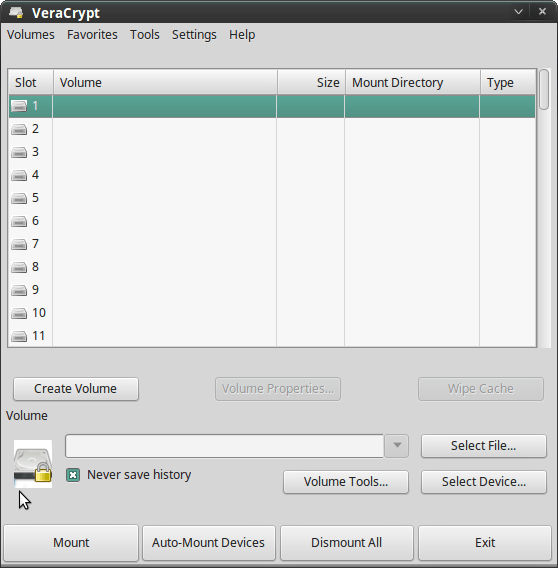This screenshot has height=568, width=558.
Task: Click the Create Volume button
Action: point(76,389)
